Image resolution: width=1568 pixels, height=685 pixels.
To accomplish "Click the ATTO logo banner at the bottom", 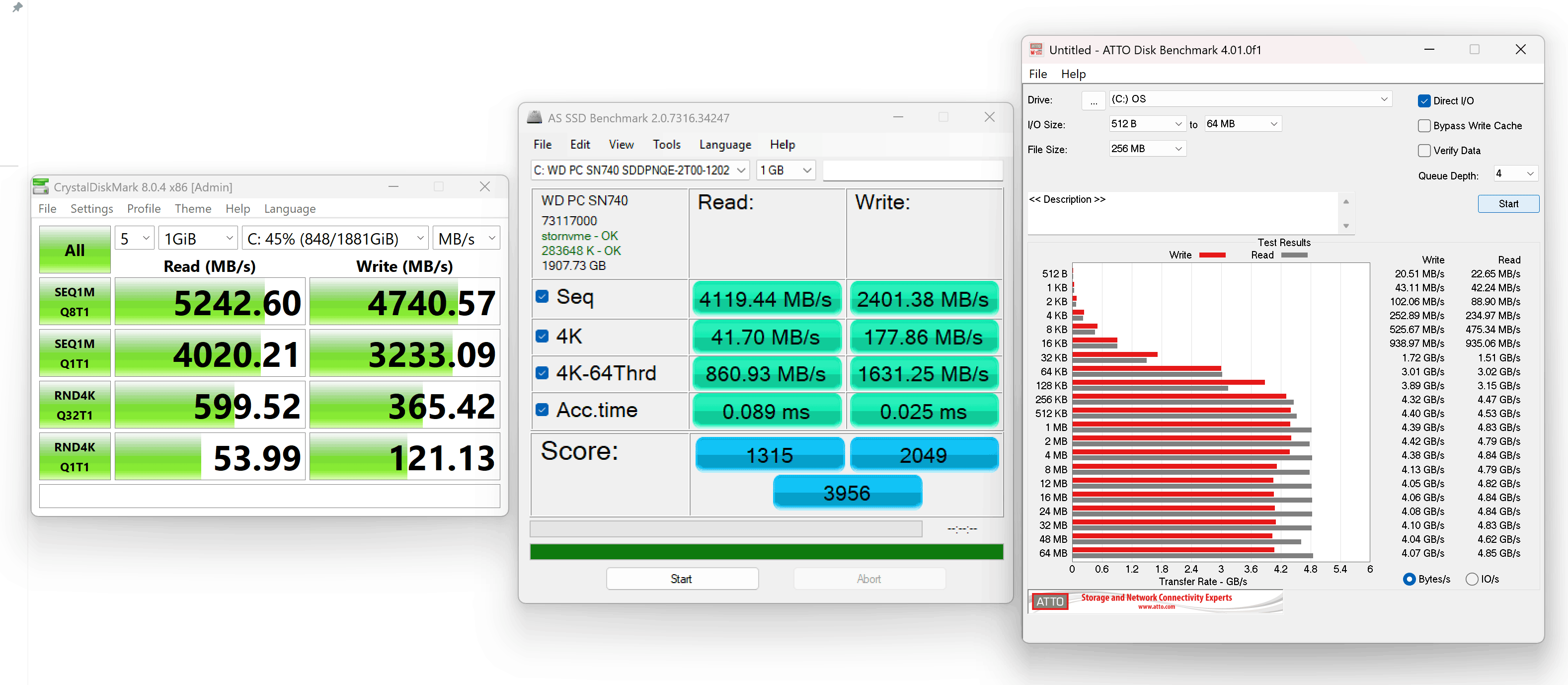I will coord(1155,601).
